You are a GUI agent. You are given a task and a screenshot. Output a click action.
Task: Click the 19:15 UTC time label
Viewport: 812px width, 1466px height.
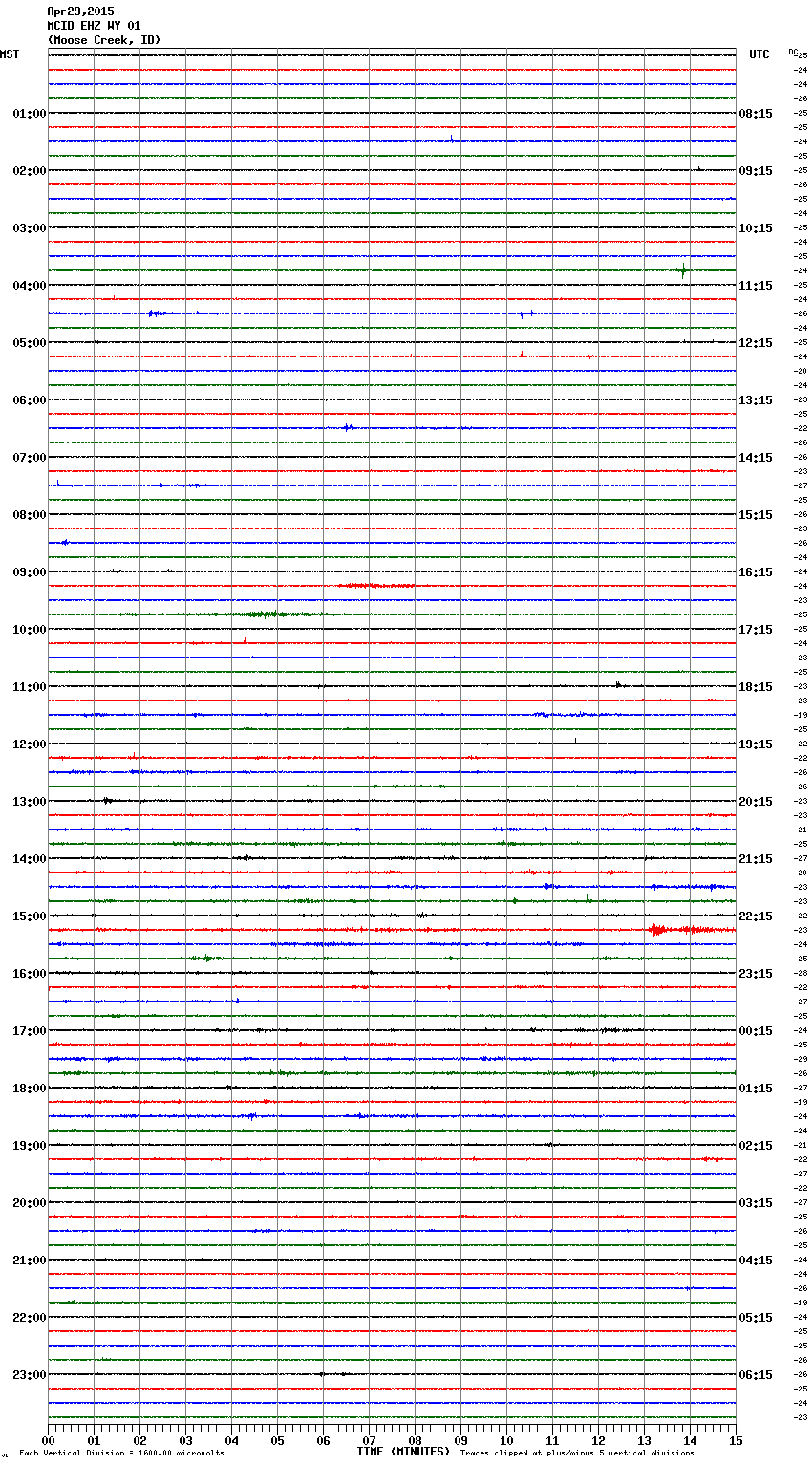(756, 744)
